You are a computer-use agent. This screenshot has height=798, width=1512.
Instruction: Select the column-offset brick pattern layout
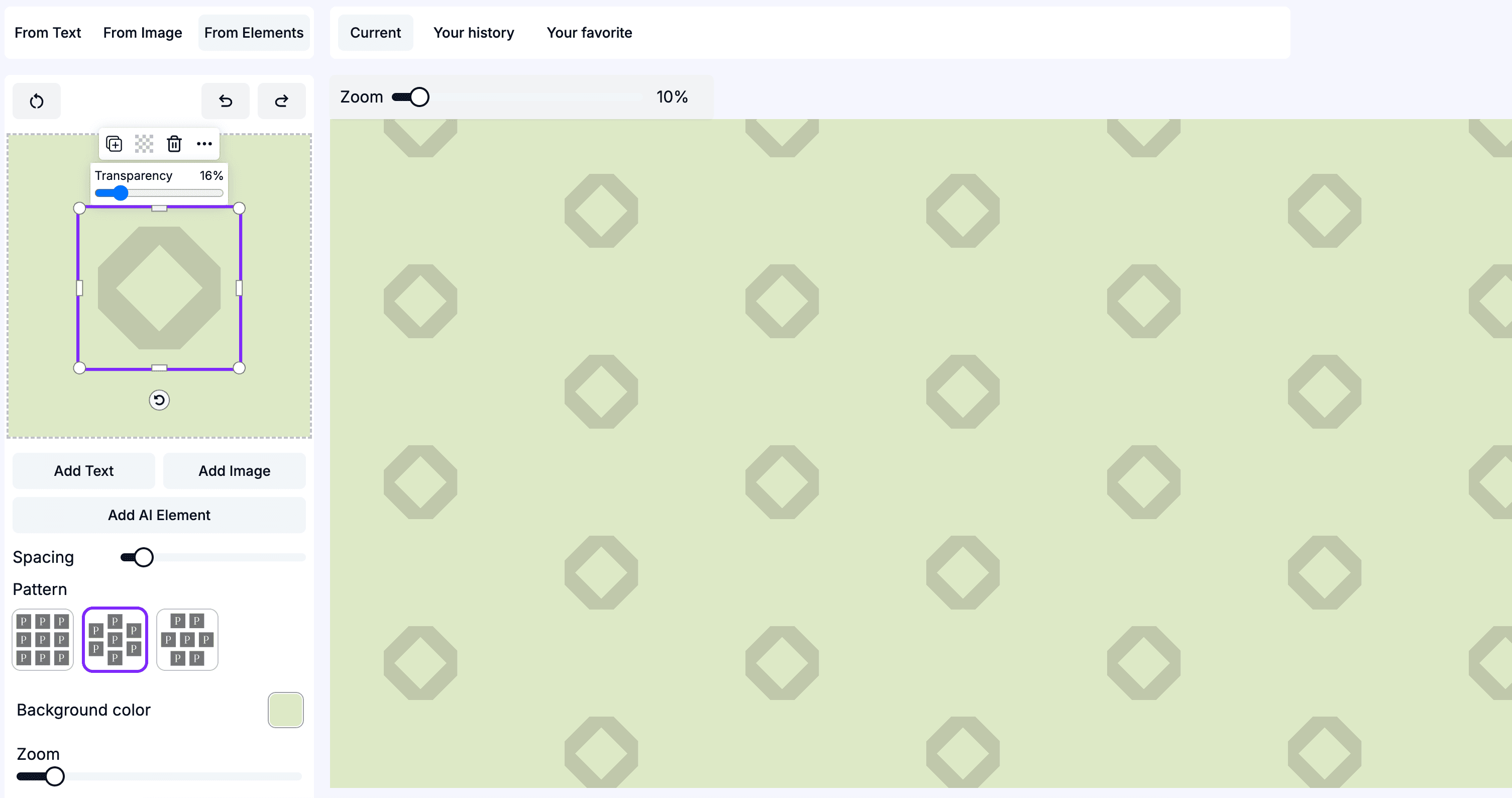coord(115,640)
